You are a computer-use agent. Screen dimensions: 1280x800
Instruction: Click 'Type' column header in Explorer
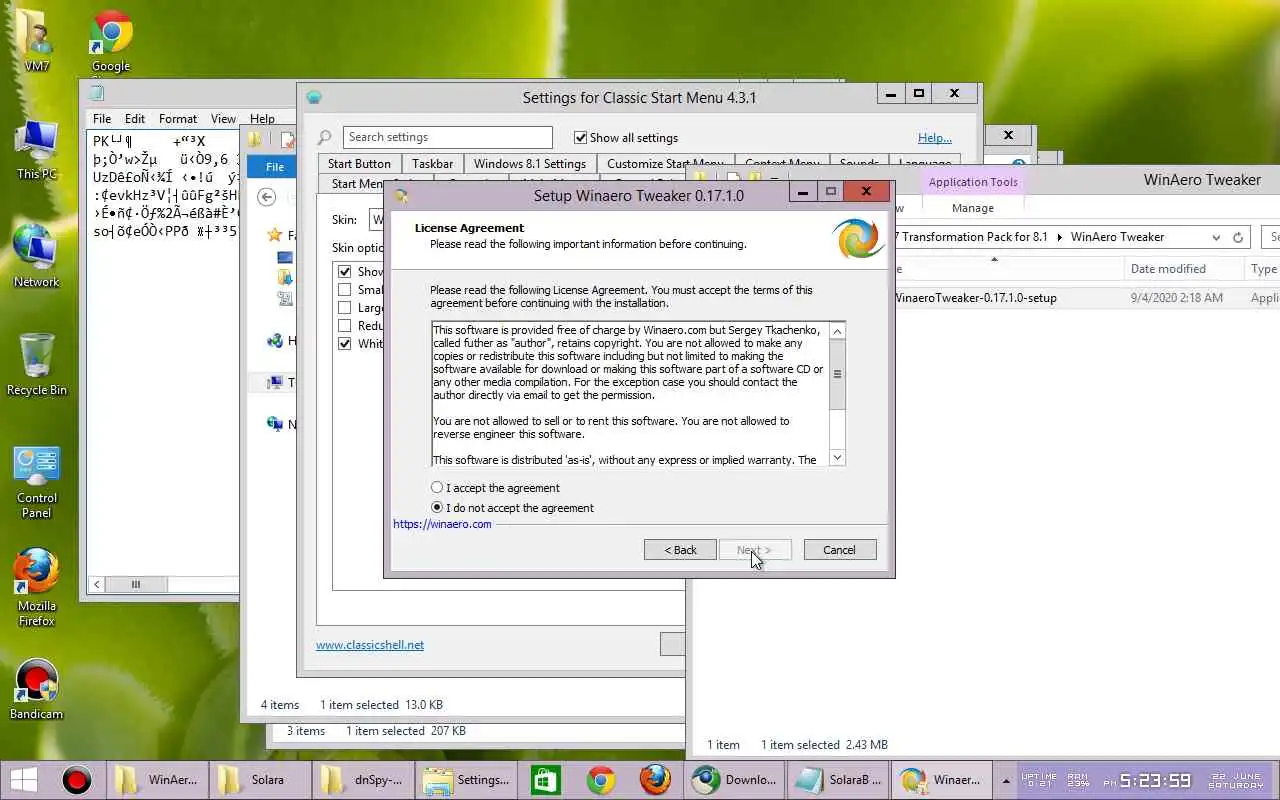tap(1263, 269)
